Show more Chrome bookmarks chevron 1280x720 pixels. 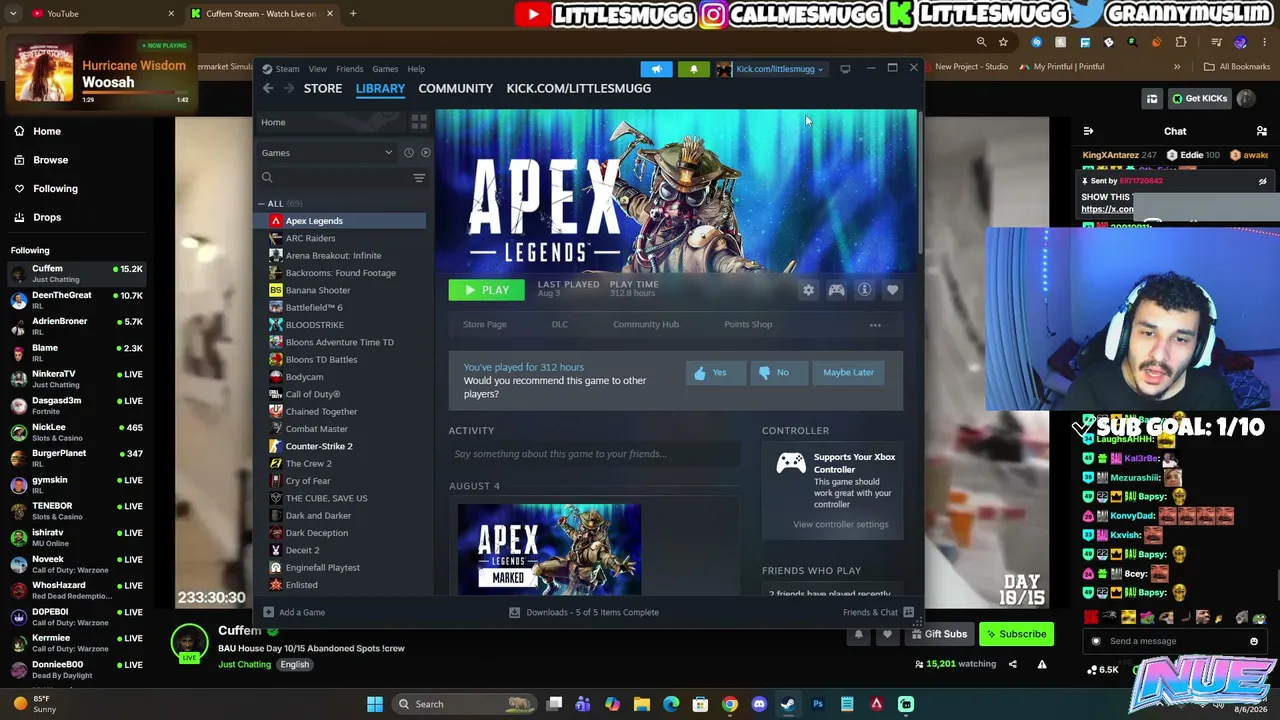pyautogui.click(x=1176, y=67)
